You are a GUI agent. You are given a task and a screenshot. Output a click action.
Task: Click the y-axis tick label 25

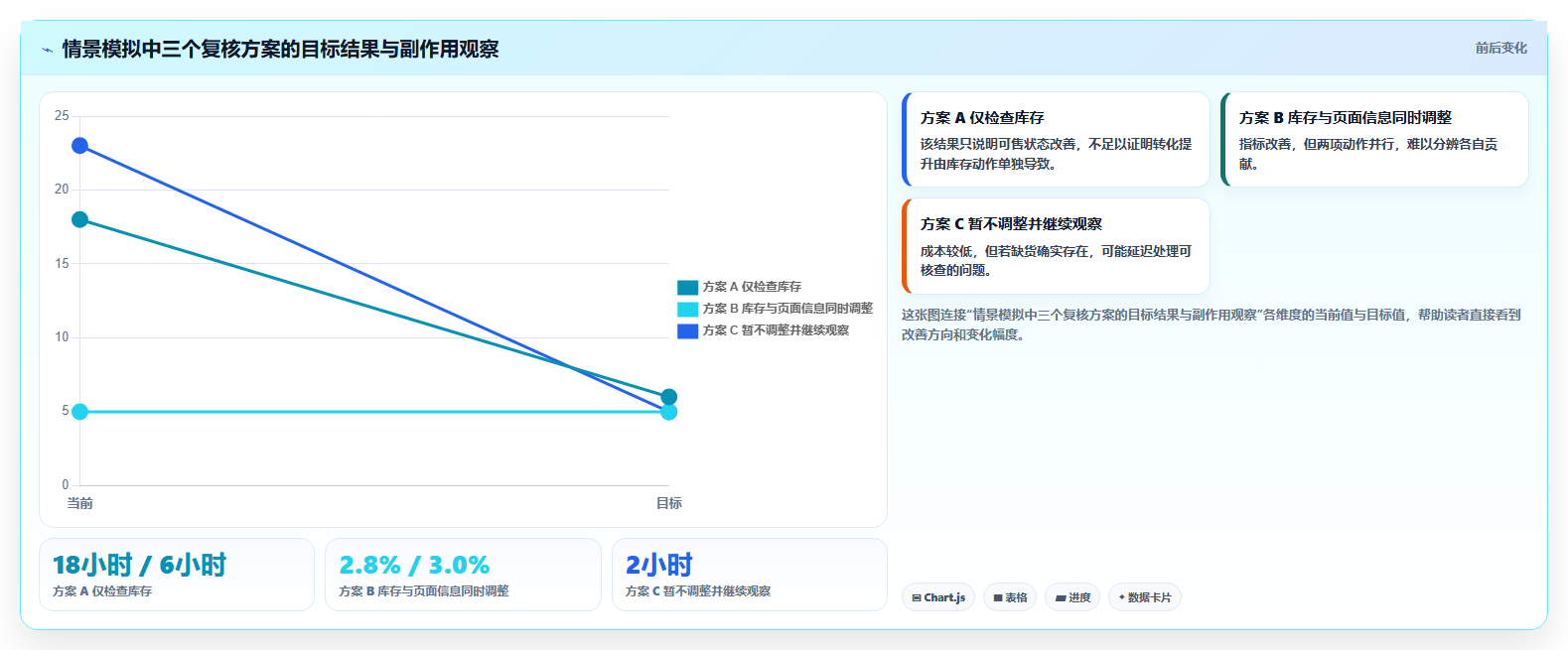(x=62, y=116)
